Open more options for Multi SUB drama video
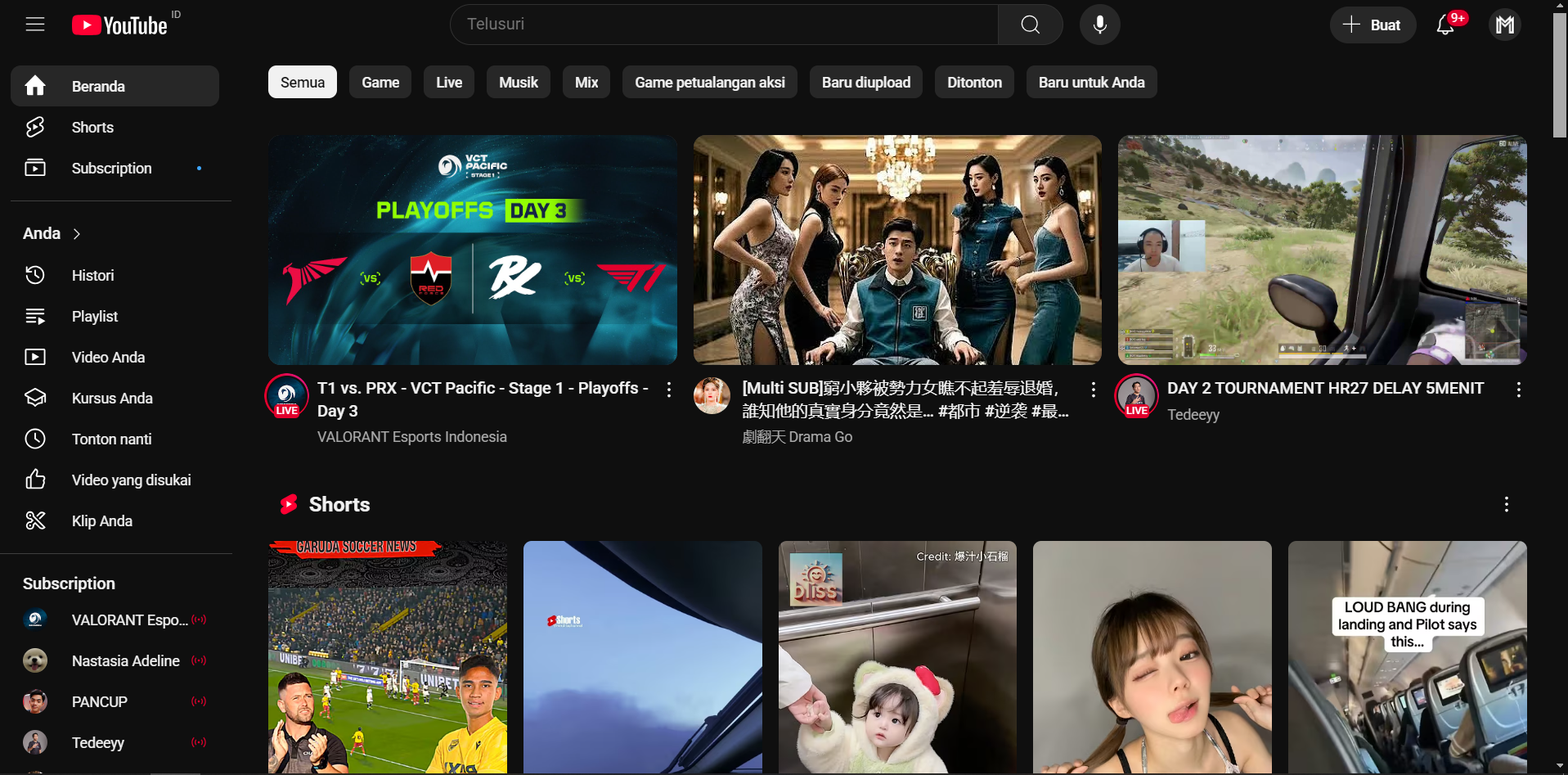The image size is (1568, 775). coord(1094,390)
